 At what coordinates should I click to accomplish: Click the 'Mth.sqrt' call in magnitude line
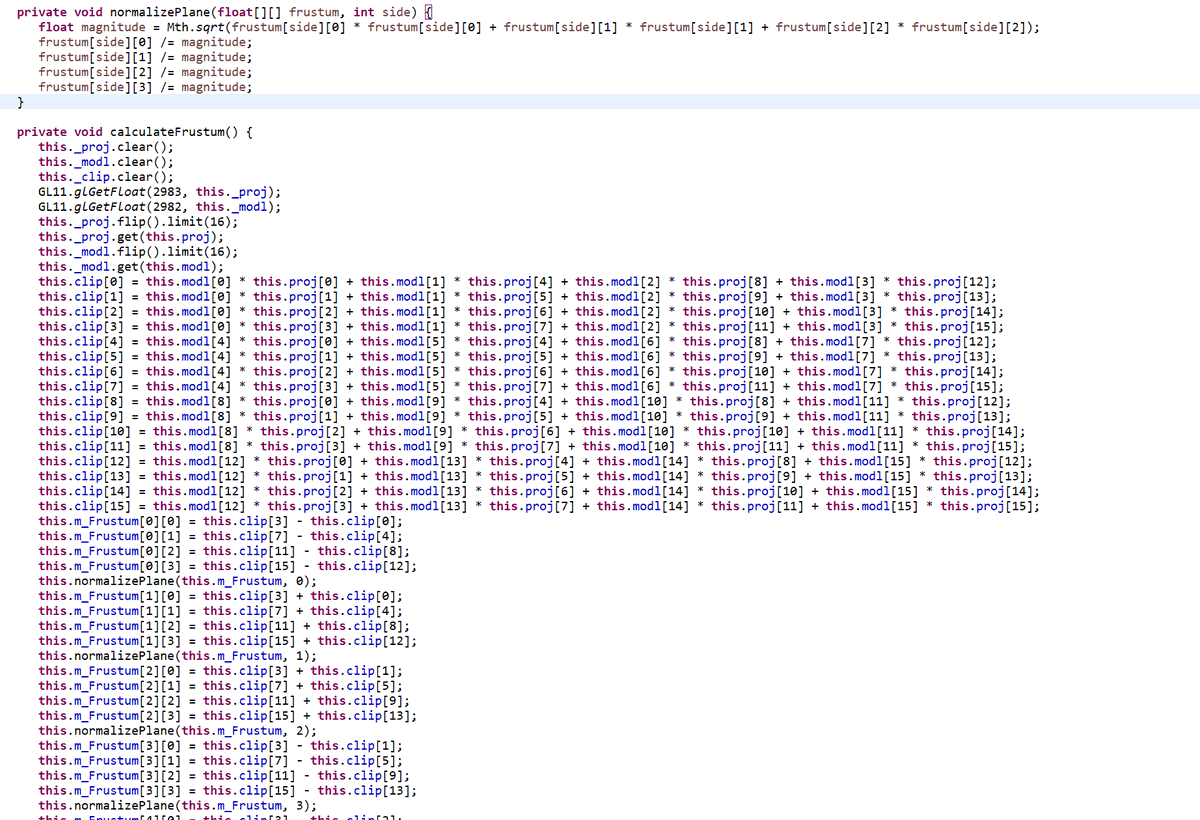pyautogui.click(x=196, y=27)
